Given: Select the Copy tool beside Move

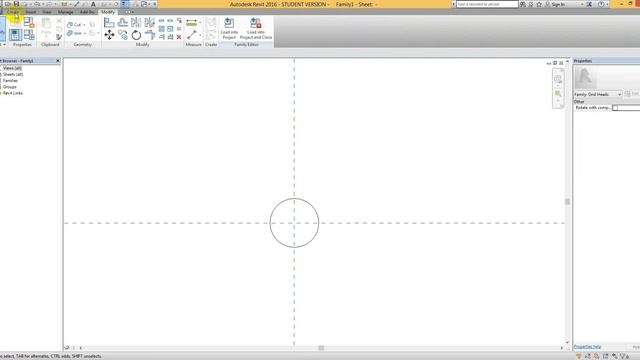Looking at the screenshot, I should [123, 35].
